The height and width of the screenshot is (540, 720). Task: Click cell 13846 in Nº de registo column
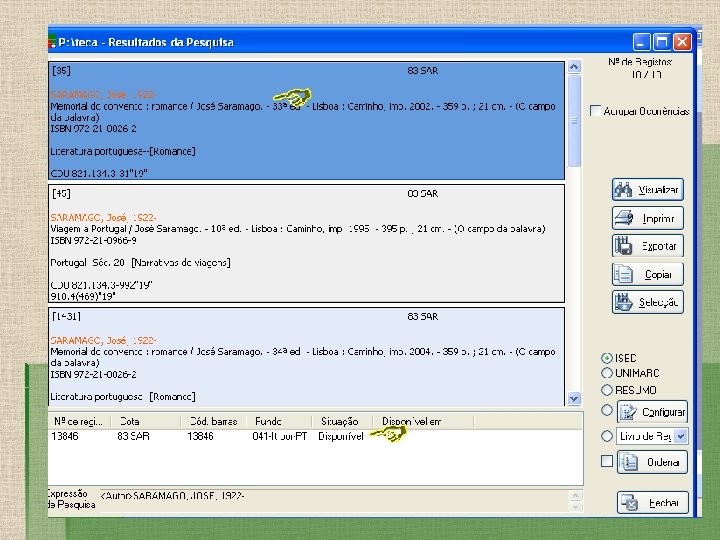tap(65, 436)
